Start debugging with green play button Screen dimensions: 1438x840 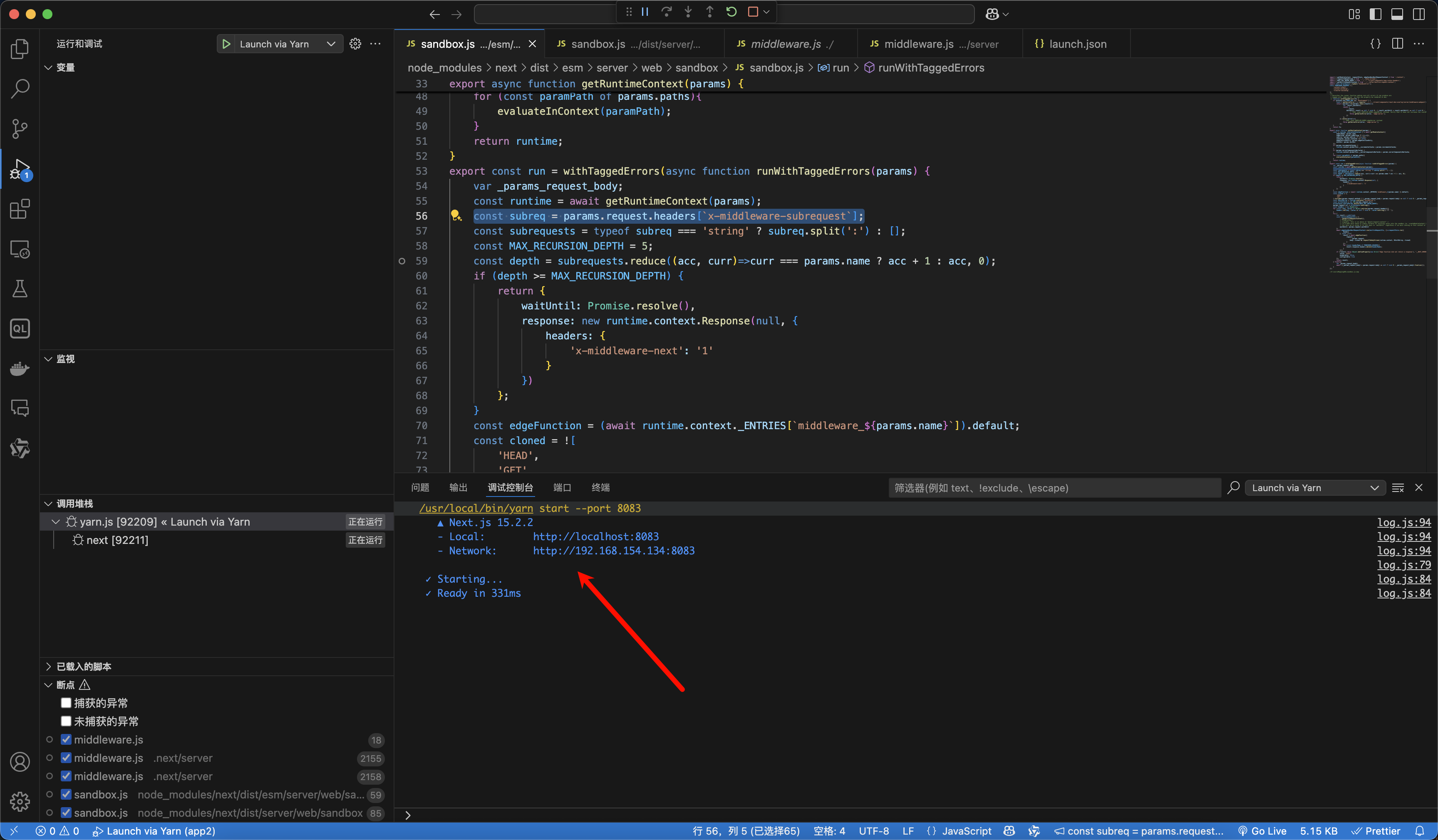pos(226,44)
